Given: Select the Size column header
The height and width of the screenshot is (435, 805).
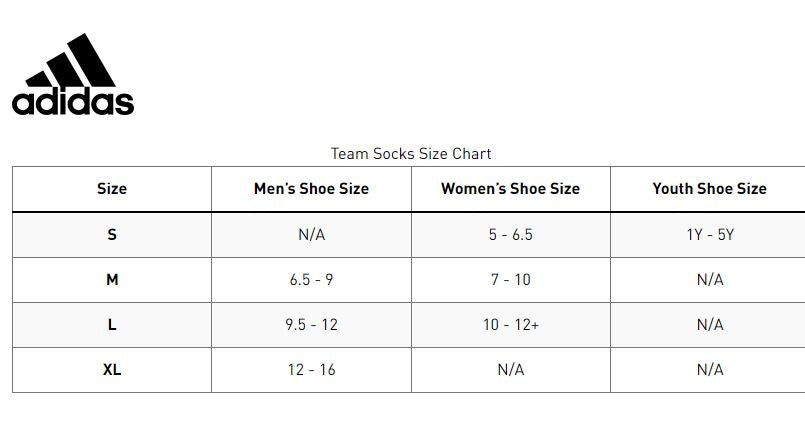Looking at the screenshot, I should click(112, 188).
